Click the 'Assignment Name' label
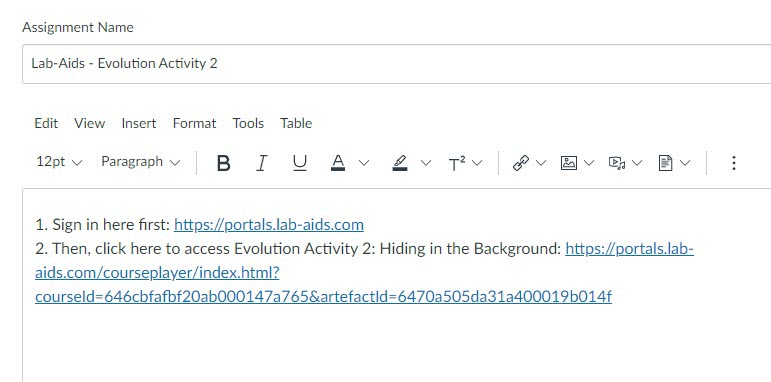The image size is (771, 382). pos(78,27)
